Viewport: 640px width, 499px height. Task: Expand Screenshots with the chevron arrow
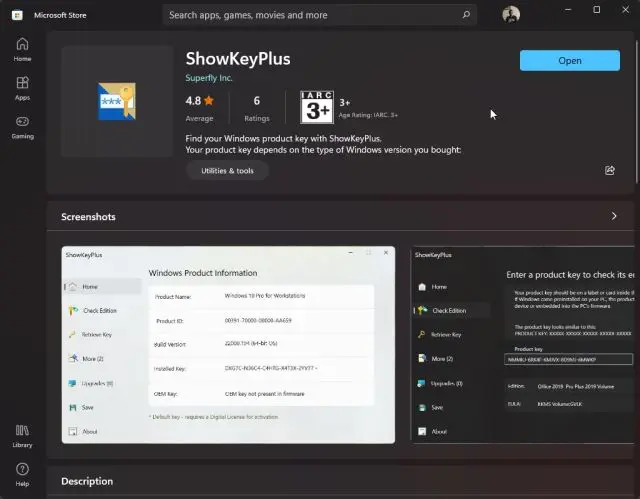[613, 216]
